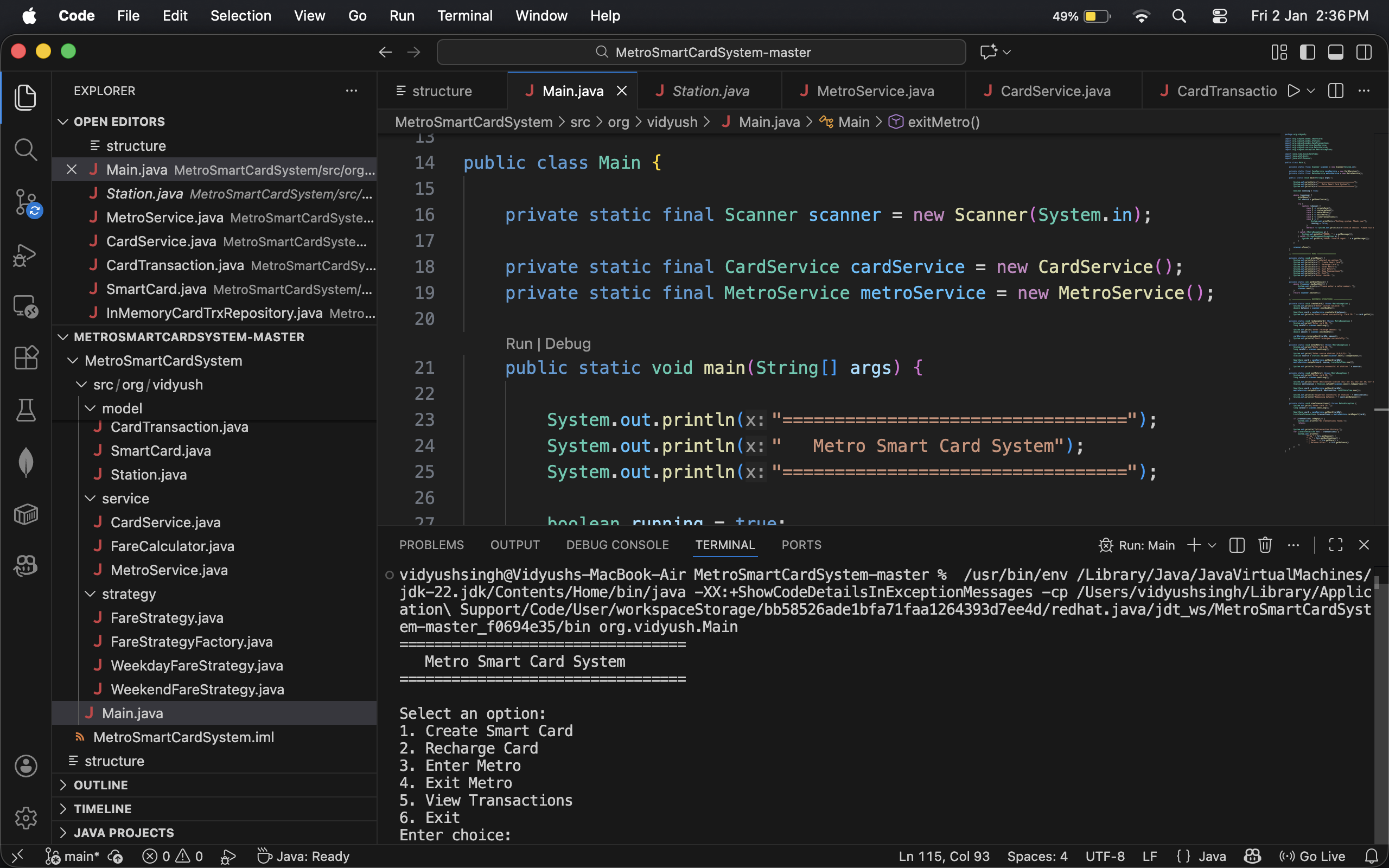
Task: Toggle the bottom panel layout button
Action: 1336,52
